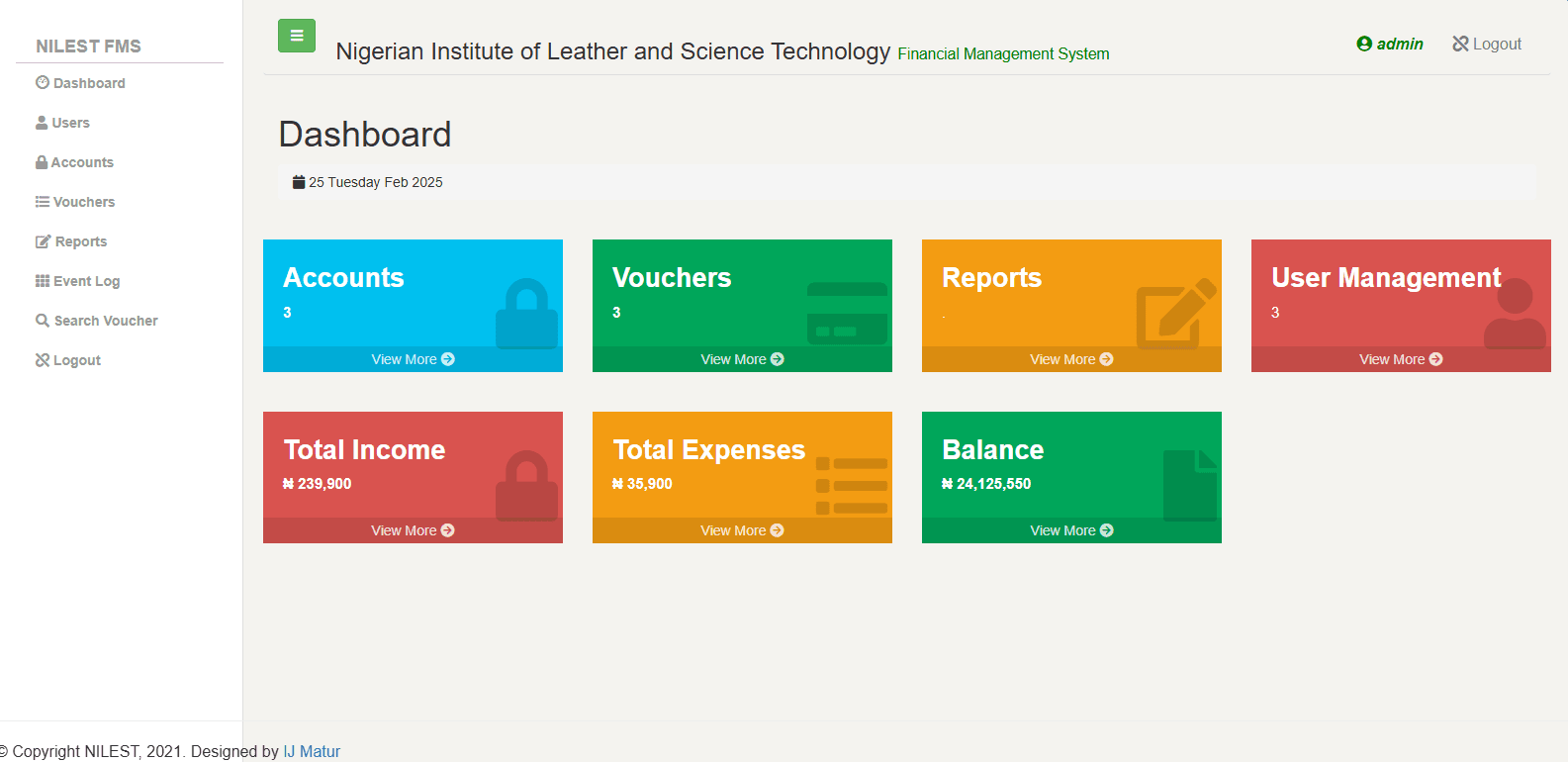Click the Dashboard page heading
This screenshot has width=1568, height=762.
pos(365,135)
